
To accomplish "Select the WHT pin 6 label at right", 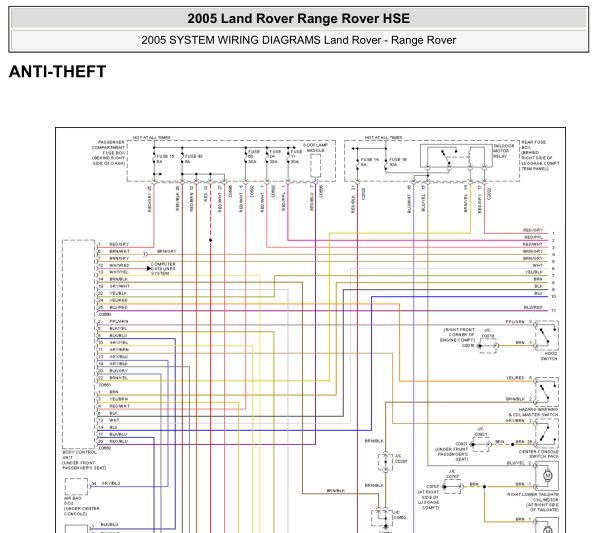I will pyautogui.click(x=538, y=265).
